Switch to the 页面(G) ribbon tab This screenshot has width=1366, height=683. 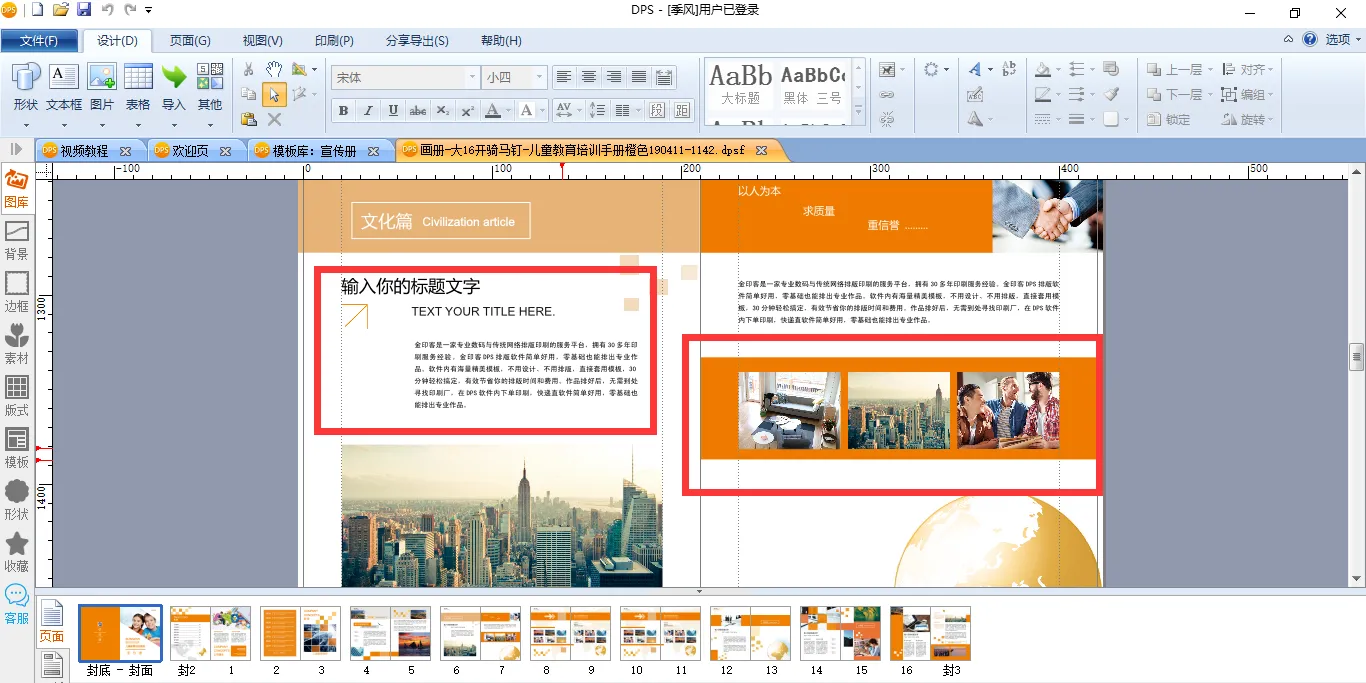click(x=190, y=41)
